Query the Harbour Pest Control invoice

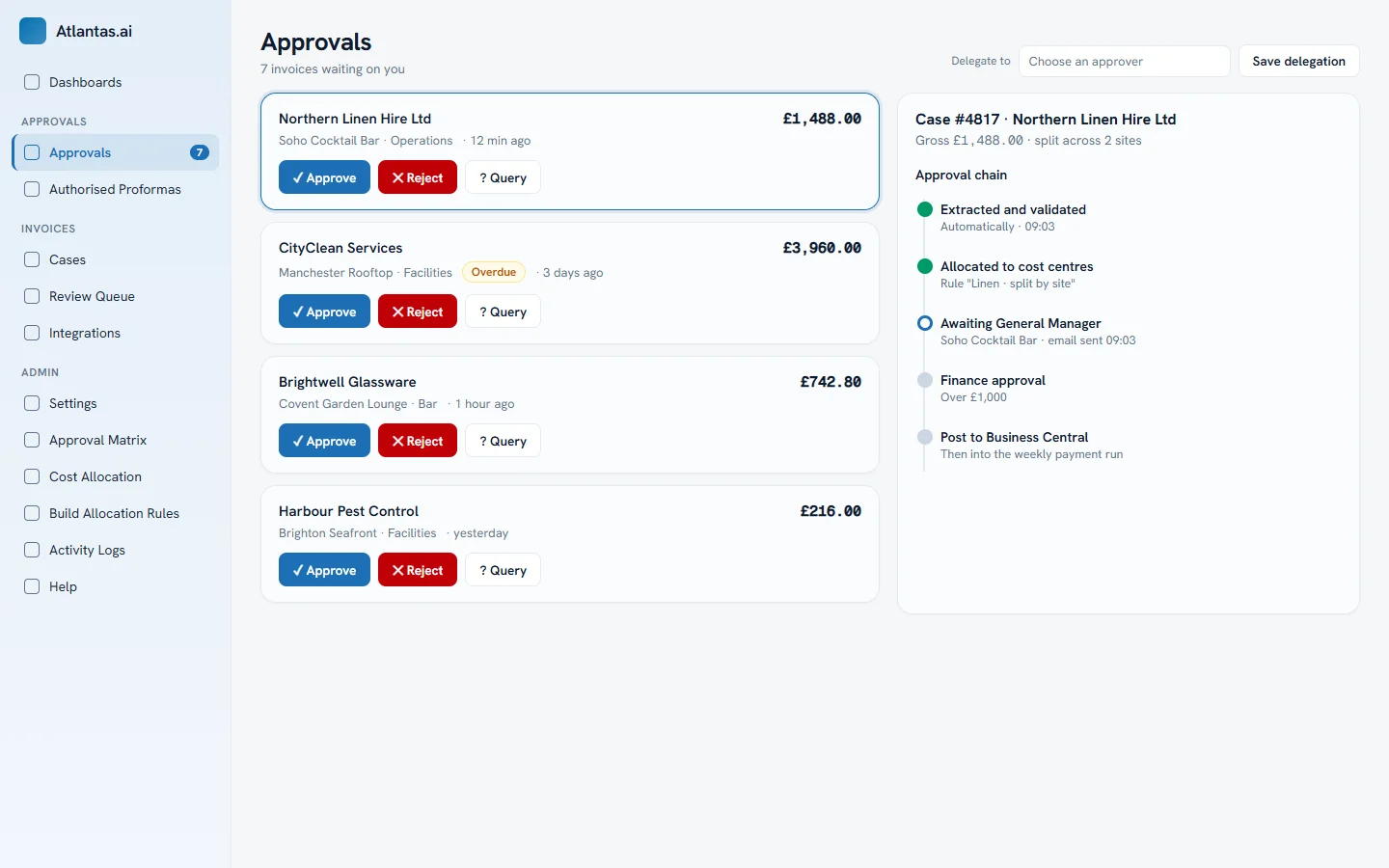[x=503, y=570]
